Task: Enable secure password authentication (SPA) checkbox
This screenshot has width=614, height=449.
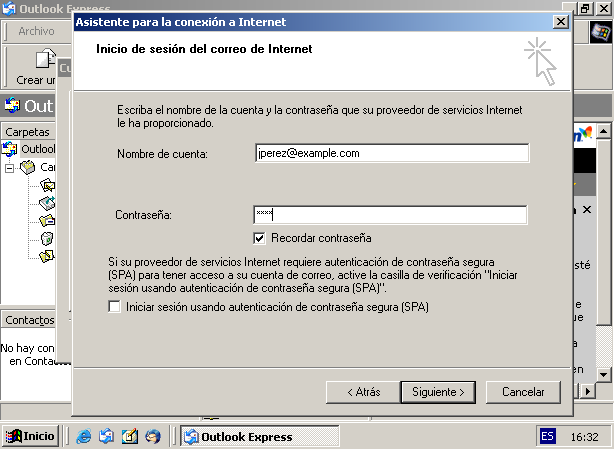Action: tap(114, 308)
